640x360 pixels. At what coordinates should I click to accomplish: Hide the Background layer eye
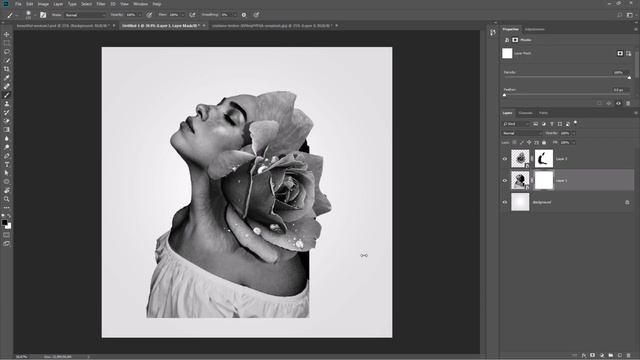[x=505, y=202]
